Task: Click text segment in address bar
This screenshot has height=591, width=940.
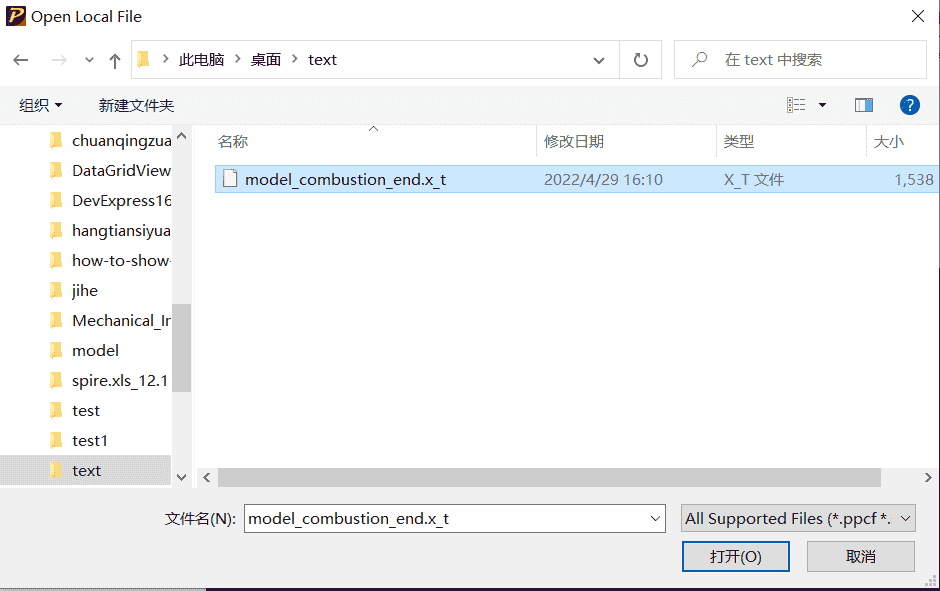Action: (x=323, y=59)
